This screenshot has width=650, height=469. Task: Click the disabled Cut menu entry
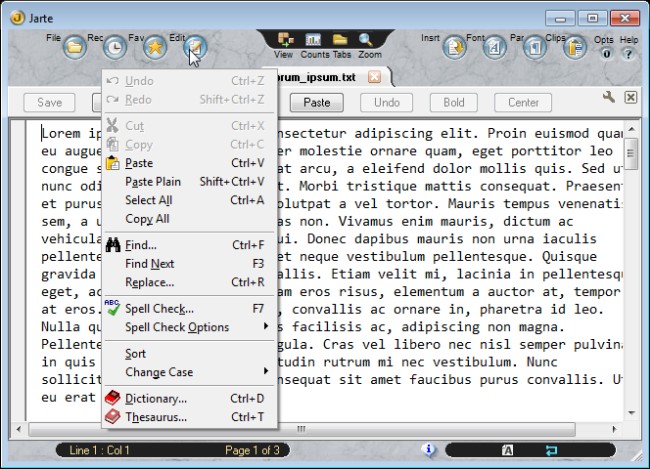point(189,126)
